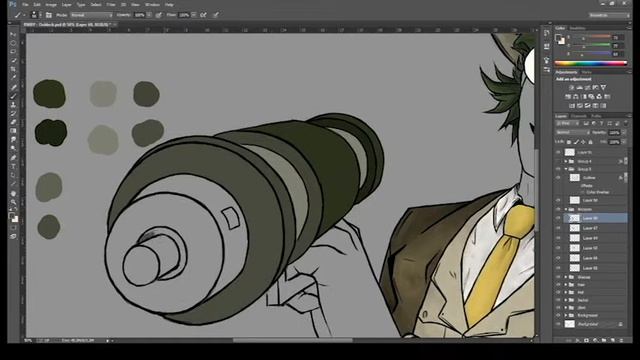The width and height of the screenshot is (640, 360).
Task: Create a new layer
Action: pos(613,340)
